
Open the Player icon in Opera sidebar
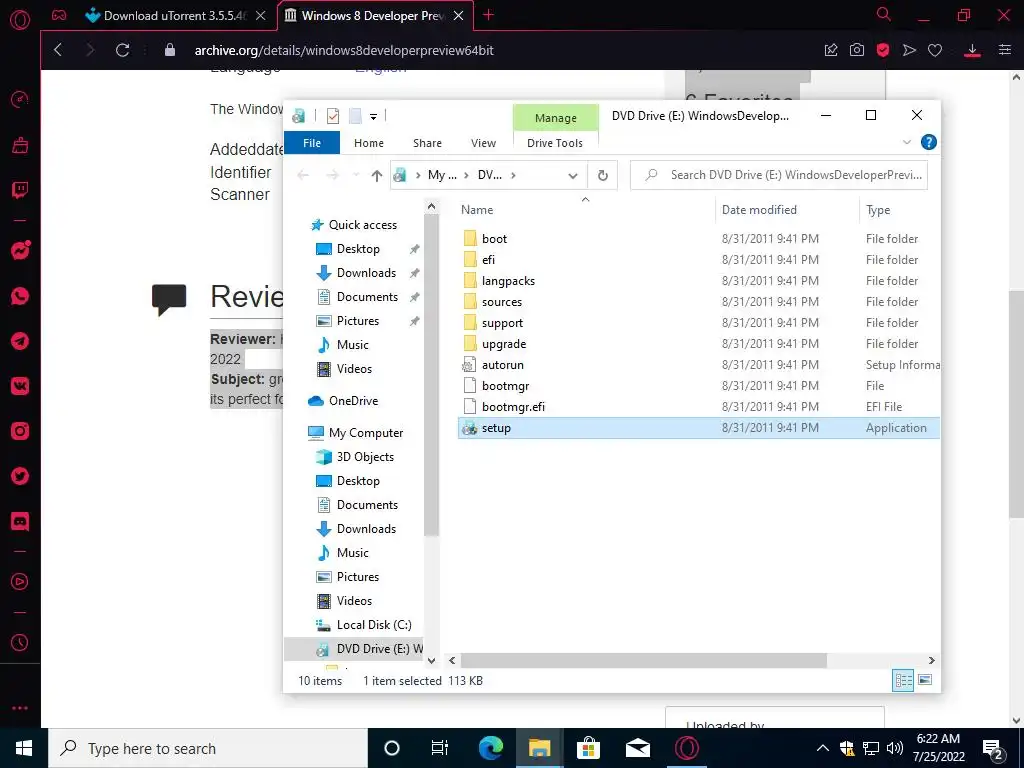(20, 582)
